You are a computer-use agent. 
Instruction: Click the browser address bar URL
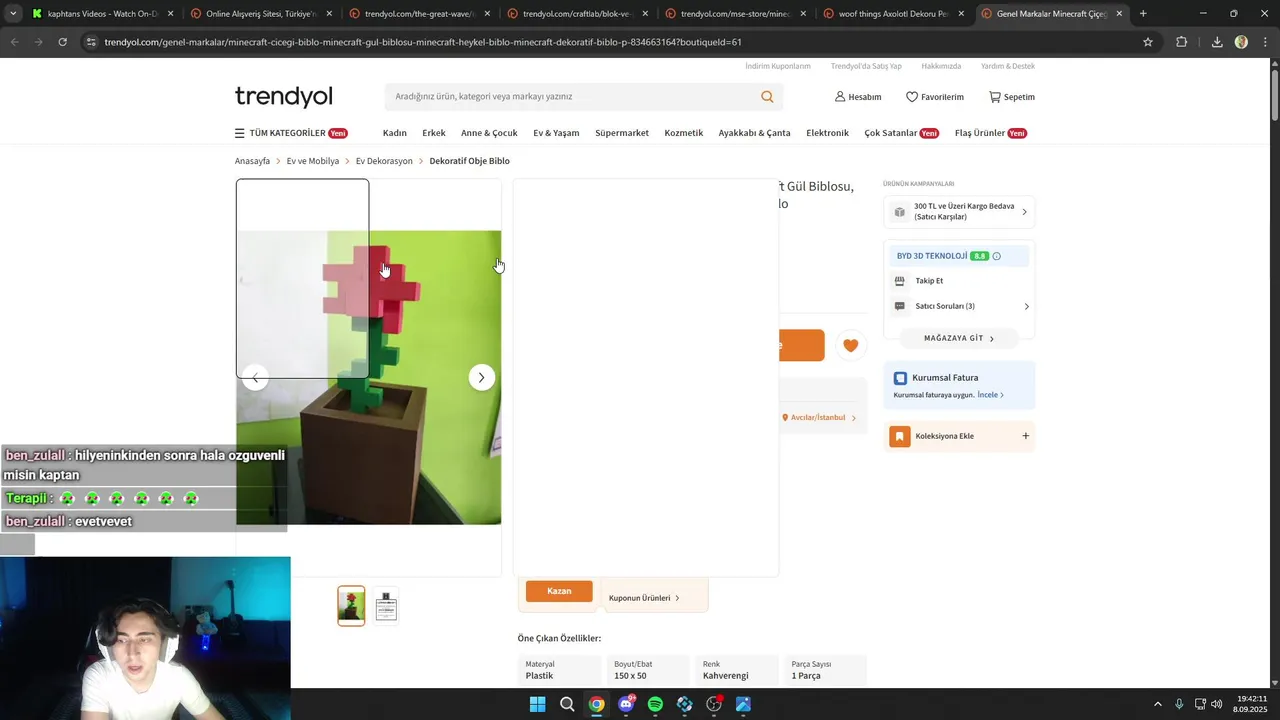tap(423, 42)
